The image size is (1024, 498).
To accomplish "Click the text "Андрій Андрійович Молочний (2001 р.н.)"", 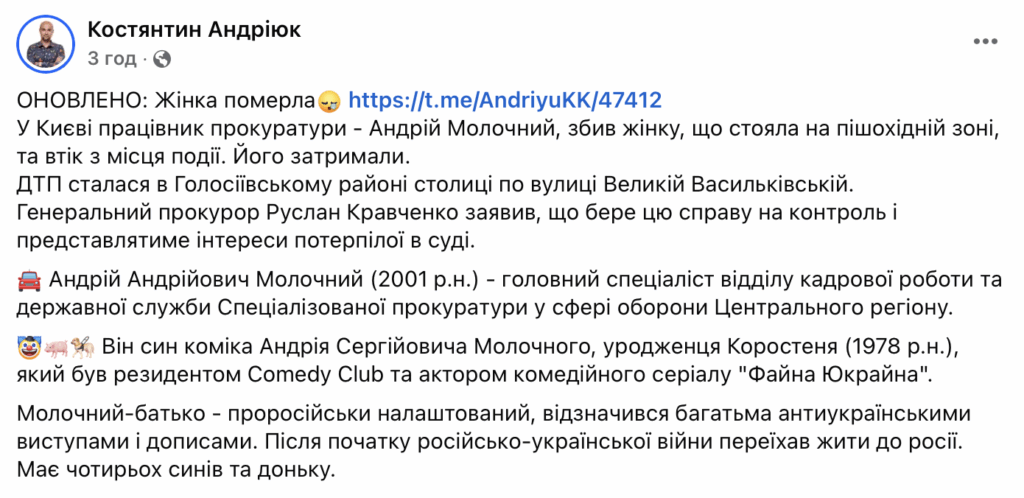I will tap(264, 281).
